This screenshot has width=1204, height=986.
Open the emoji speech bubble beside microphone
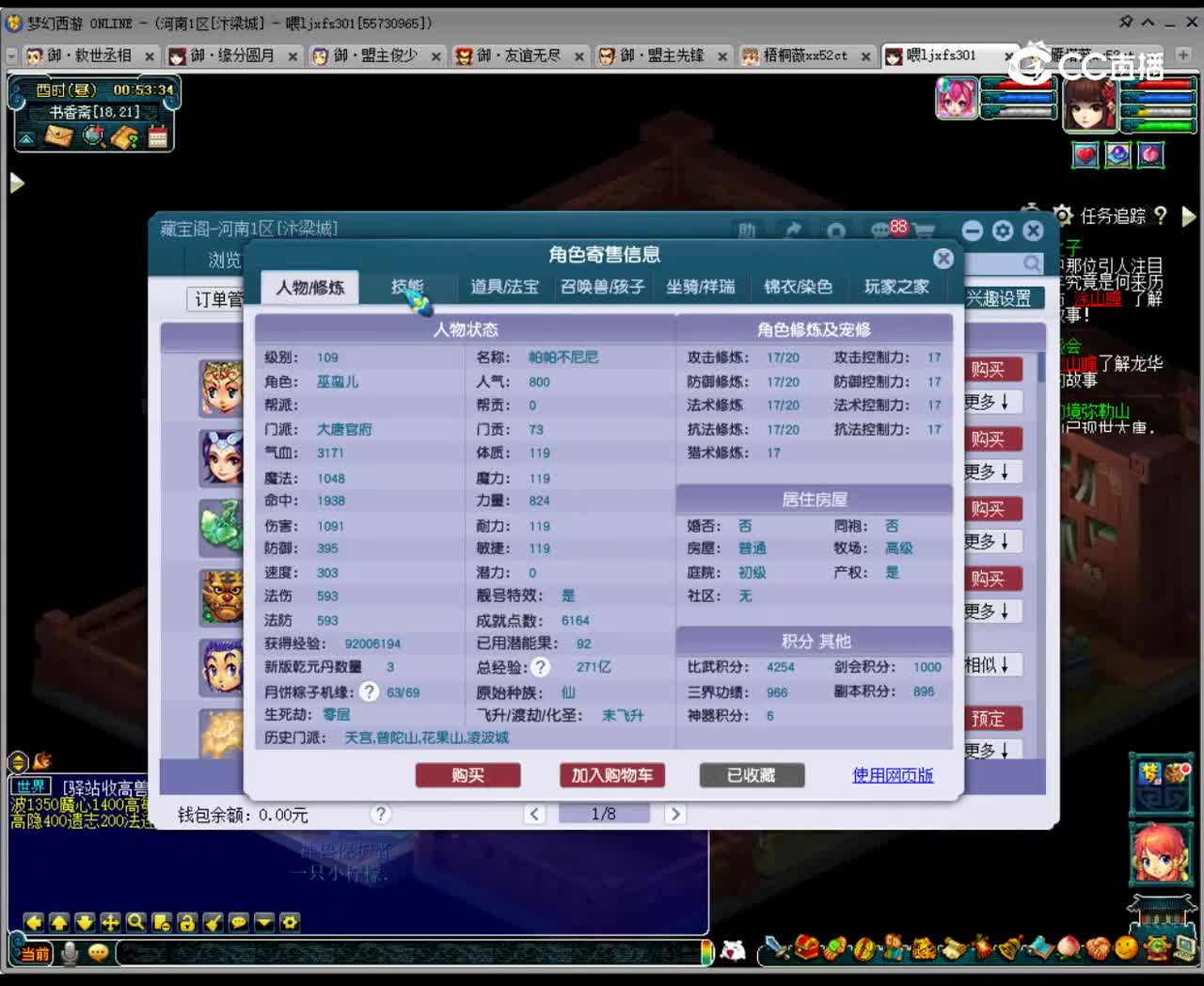pos(99,953)
